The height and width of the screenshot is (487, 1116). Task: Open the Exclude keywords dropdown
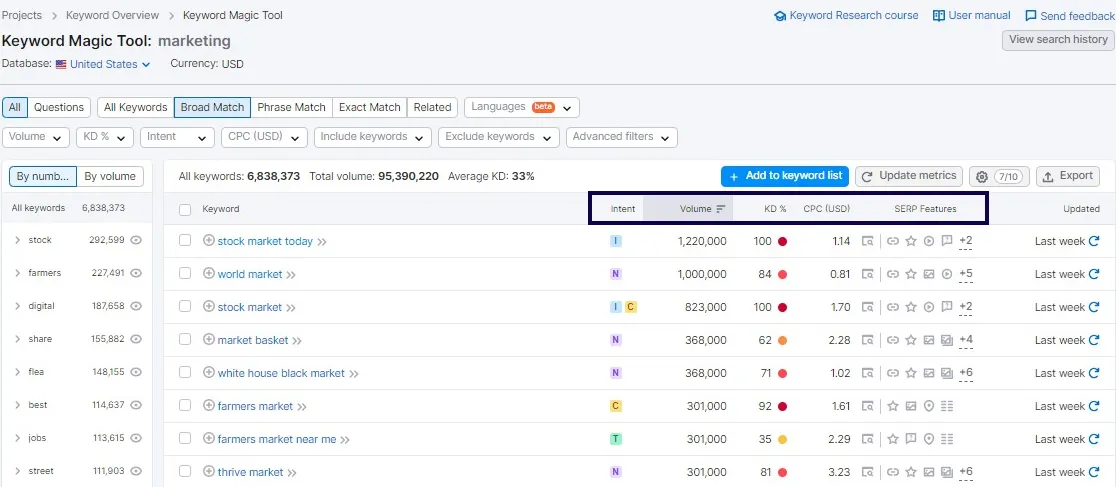pos(499,137)
